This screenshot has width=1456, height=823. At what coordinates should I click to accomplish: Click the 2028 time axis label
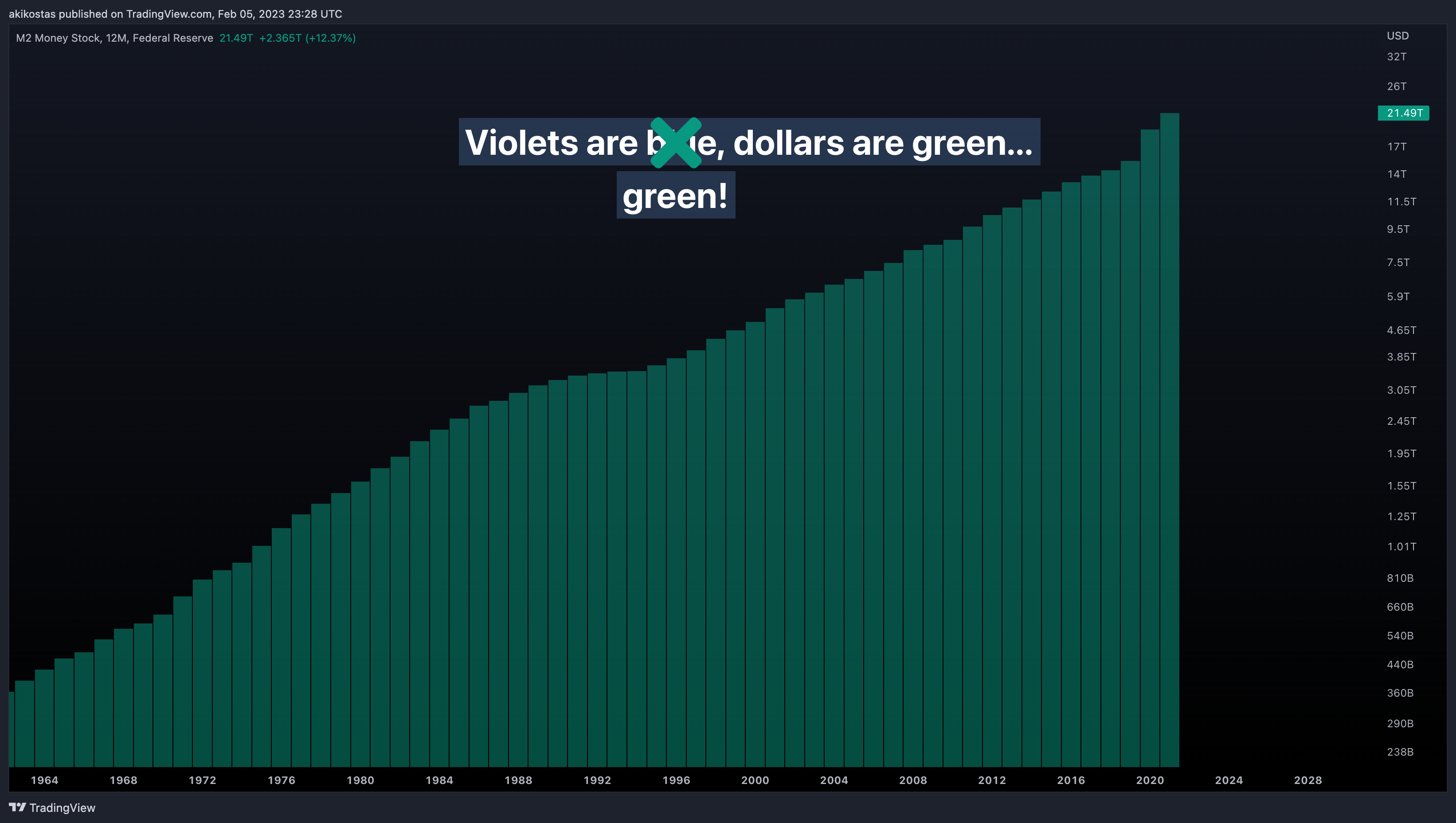(x=1308, y=780)
